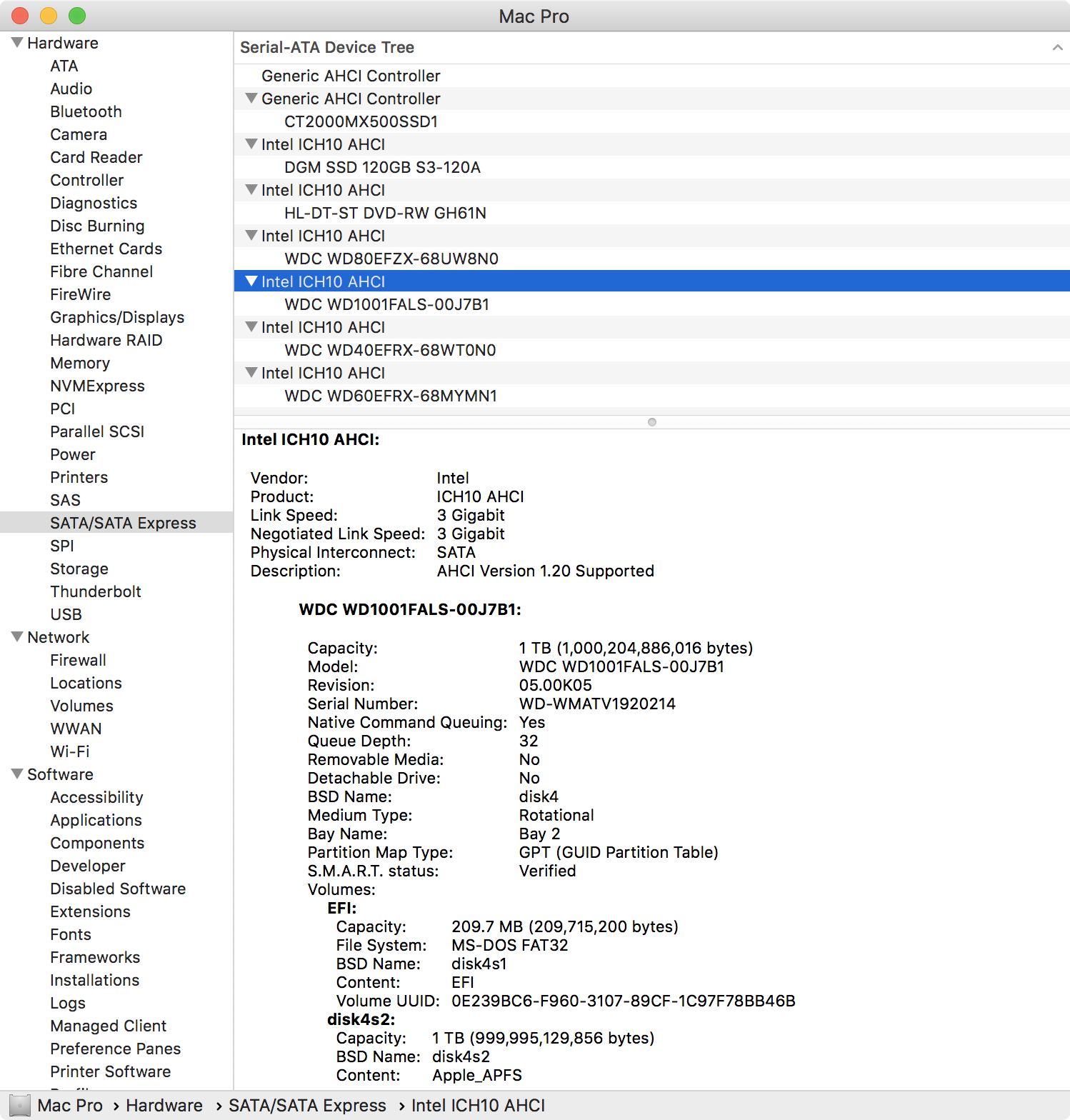The height and width of the screenshot is (1120, 1070).
Task: Show Graphics/Displays information
Action: [117, 317]
